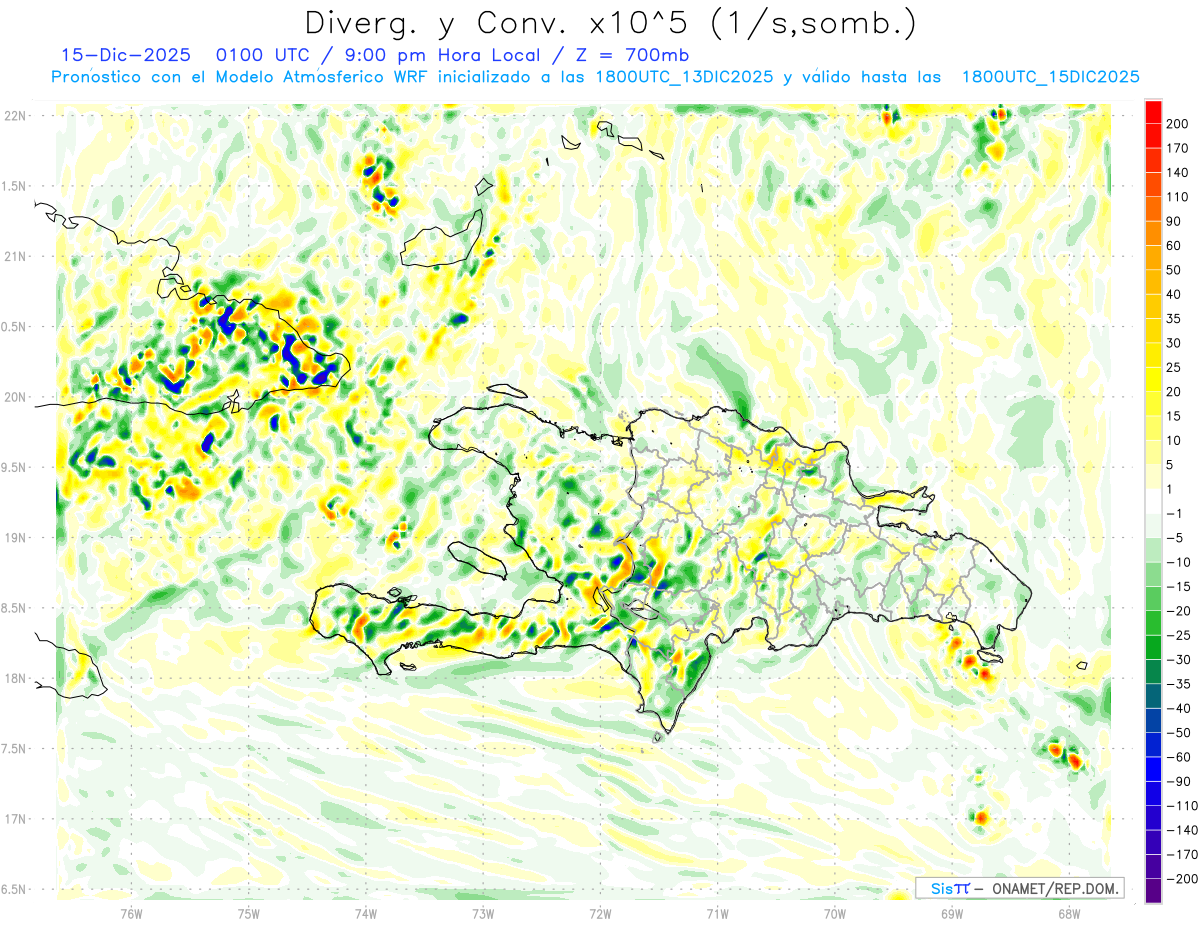1200x927 pixels.
Task: Click the "73W" longitude label
Action: 483,913
